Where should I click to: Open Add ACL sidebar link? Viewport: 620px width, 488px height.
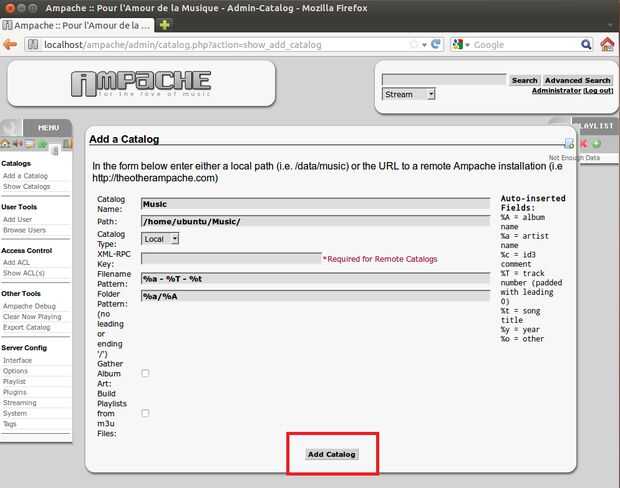click(x=16, y=262)
